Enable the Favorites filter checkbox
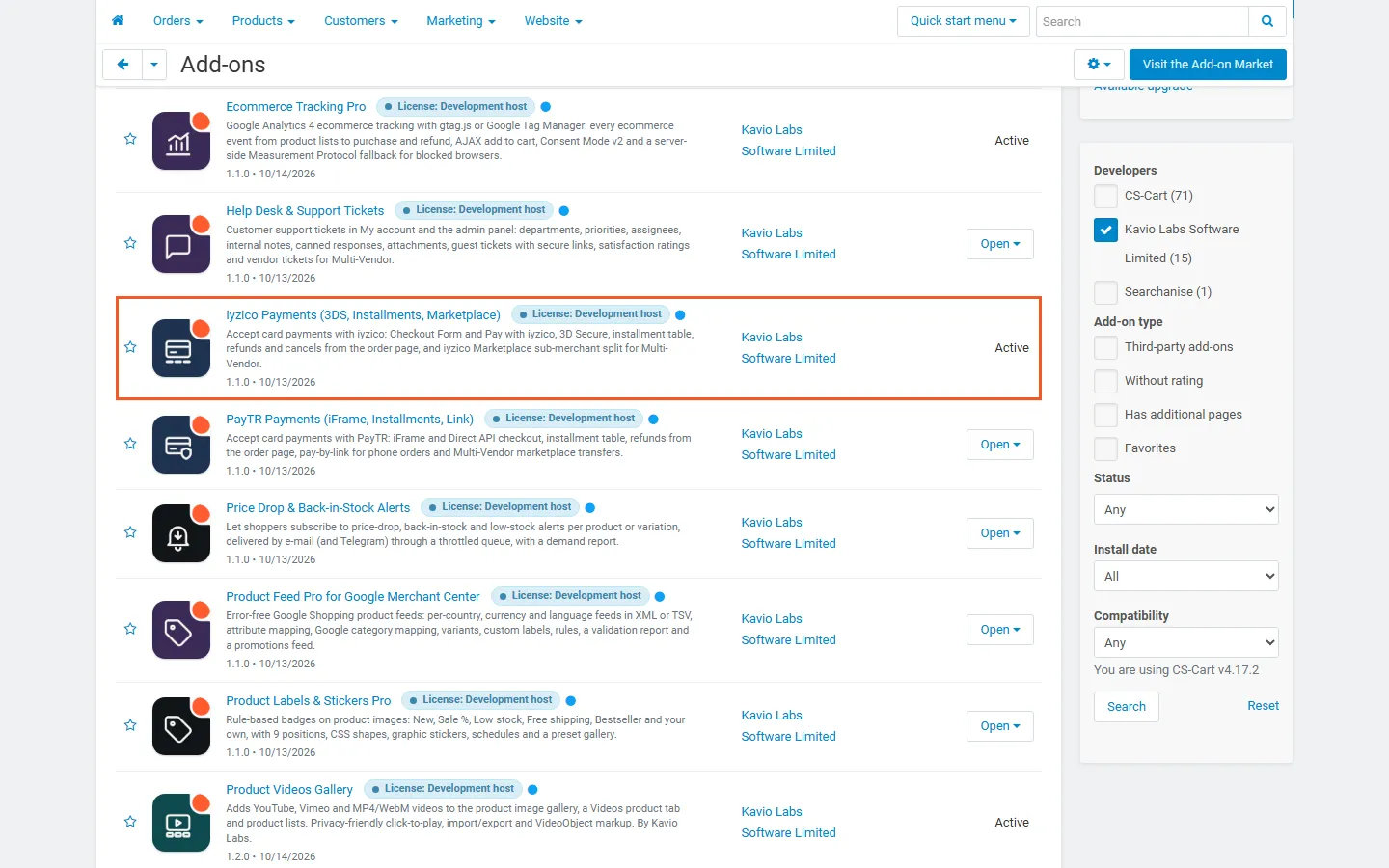Viewport: 1389px width, 868px height. coord(1105,448)
